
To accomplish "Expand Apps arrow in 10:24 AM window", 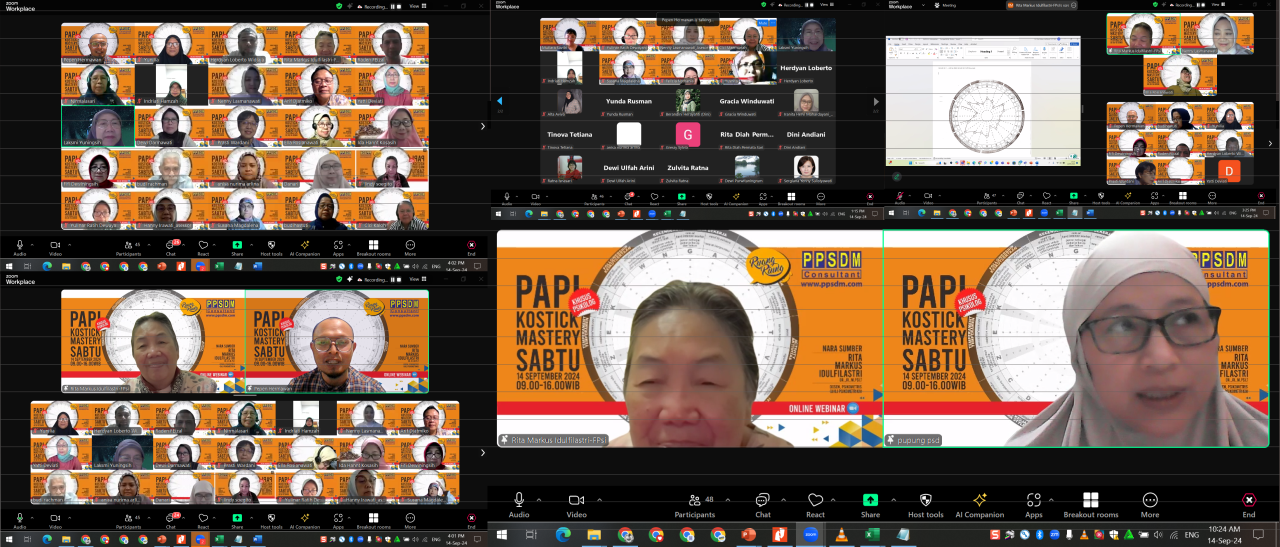I will pyautogui.click(x=1053, y=500).
